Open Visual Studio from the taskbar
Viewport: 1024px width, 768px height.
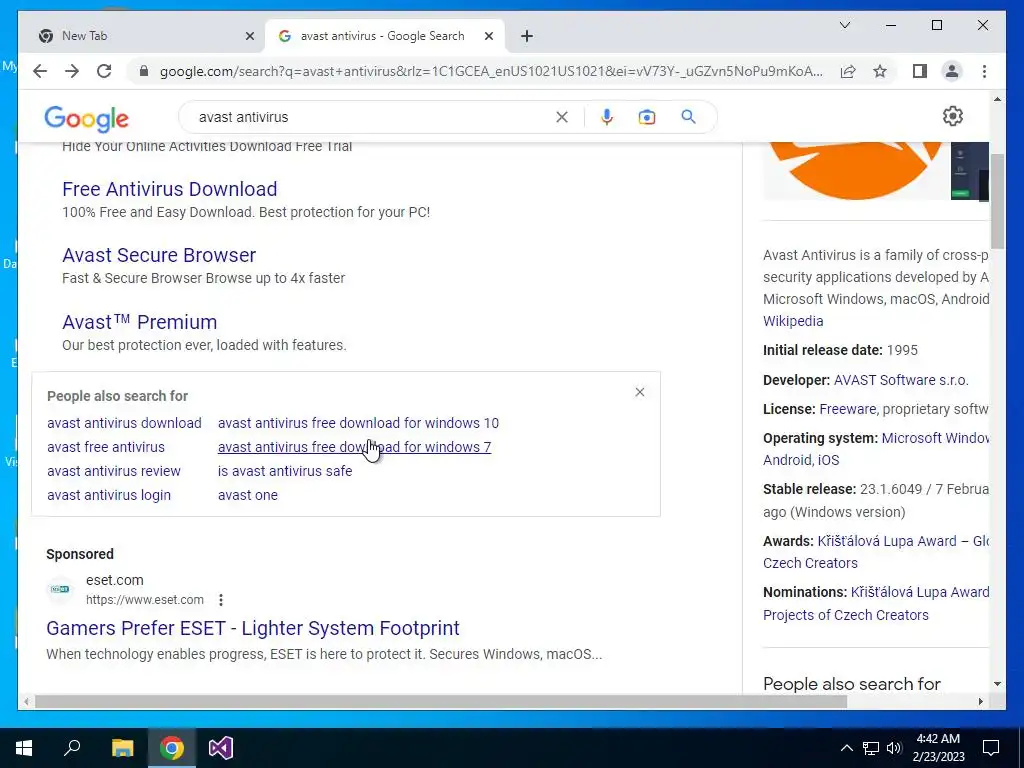coord(221,748)
